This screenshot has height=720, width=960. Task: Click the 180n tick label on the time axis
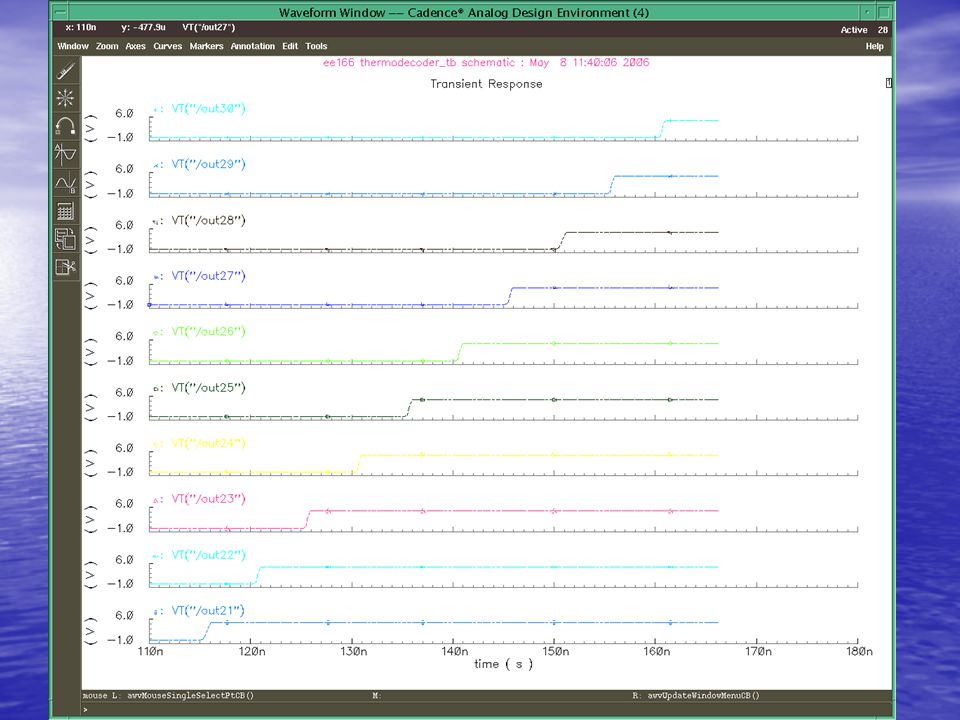859,651
